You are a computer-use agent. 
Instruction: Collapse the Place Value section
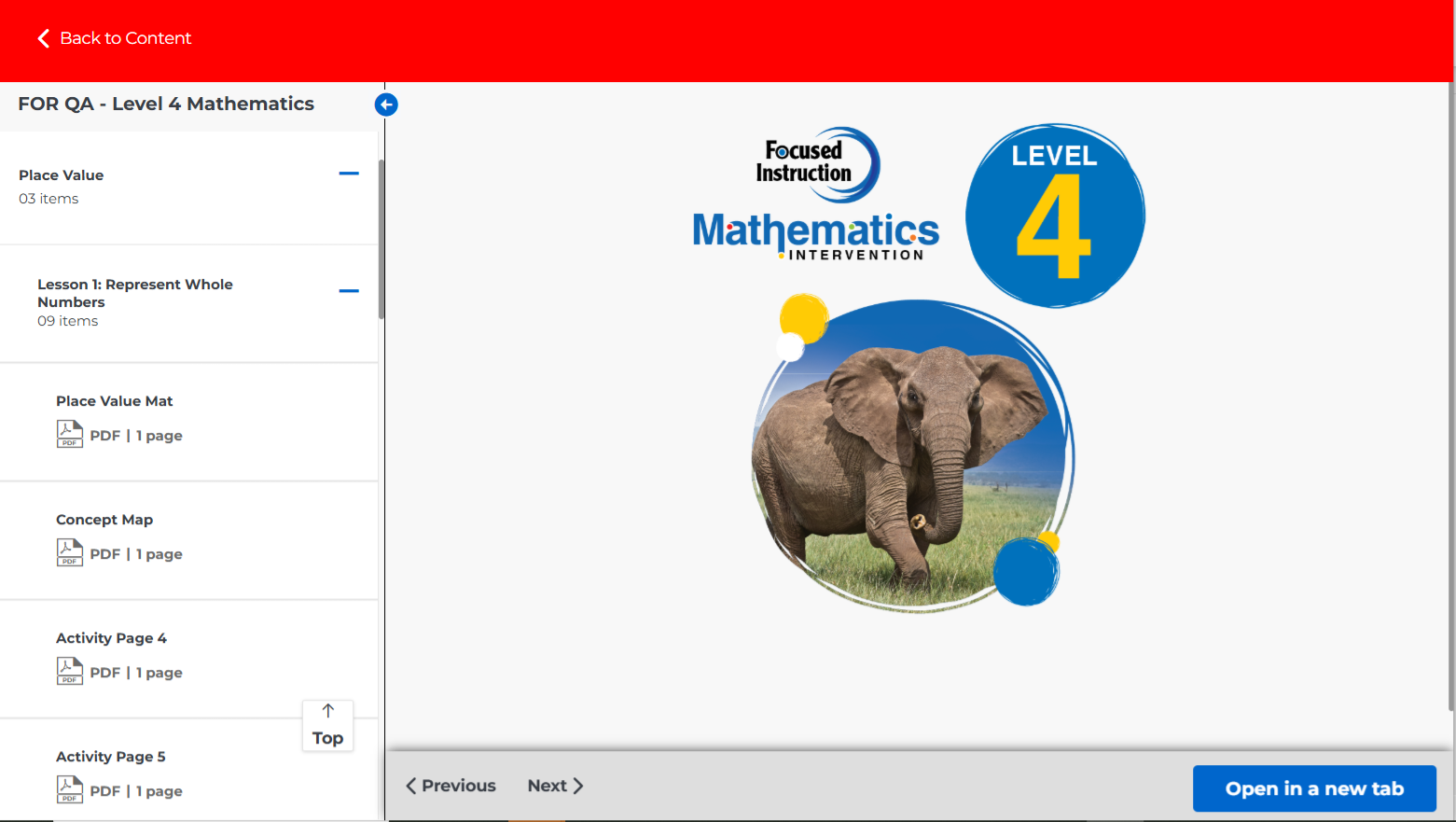point(349,174)
